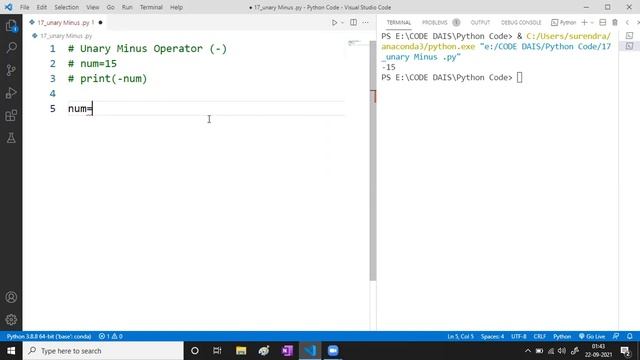Open the Help menu
Screen dimensions: 640x360
coord(176,7)
